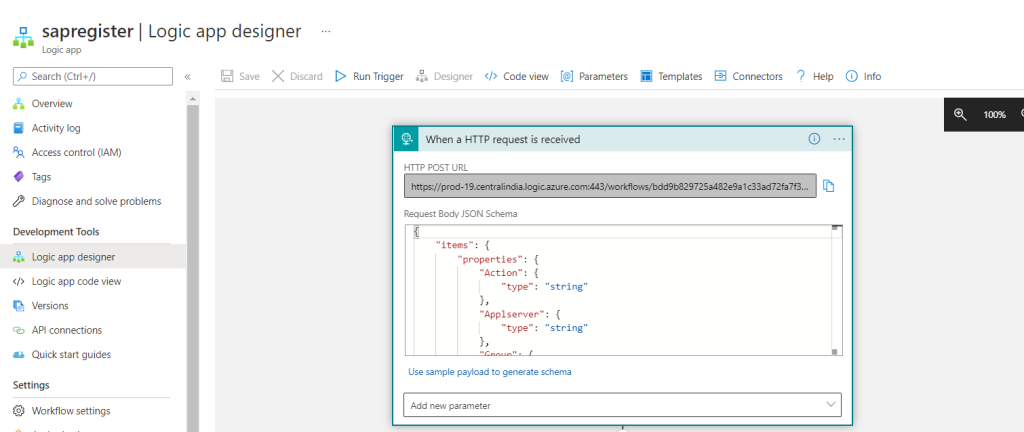Screen dimensions: 1024x432
Task: Open Help in the toolbar
Action: click(814, 76)
